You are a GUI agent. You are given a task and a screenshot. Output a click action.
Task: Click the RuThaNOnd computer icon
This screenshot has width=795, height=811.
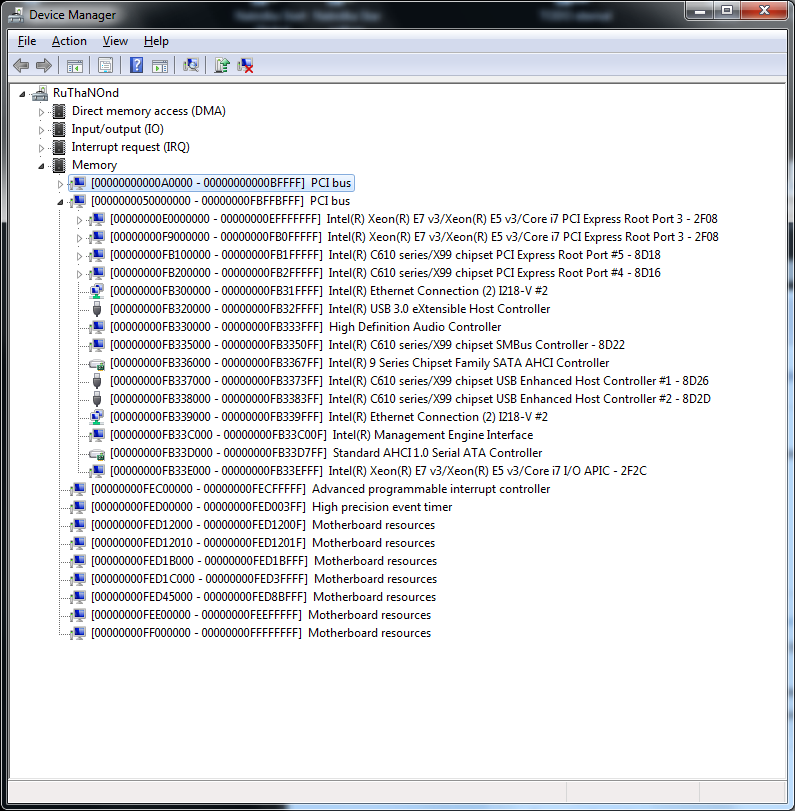(40, 93)
